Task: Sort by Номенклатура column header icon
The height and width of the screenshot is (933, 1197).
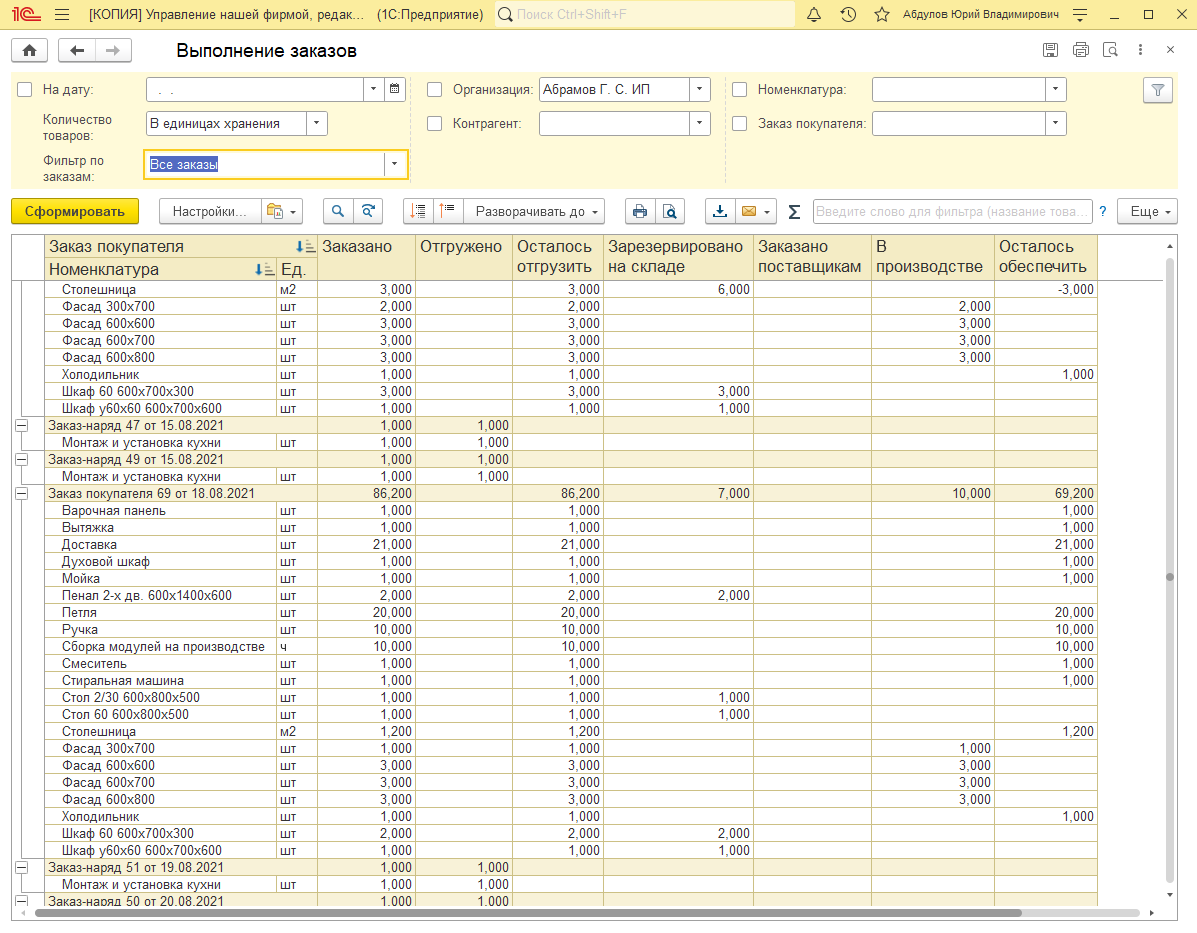Action: pyautogui.click(x=264, y=270)
